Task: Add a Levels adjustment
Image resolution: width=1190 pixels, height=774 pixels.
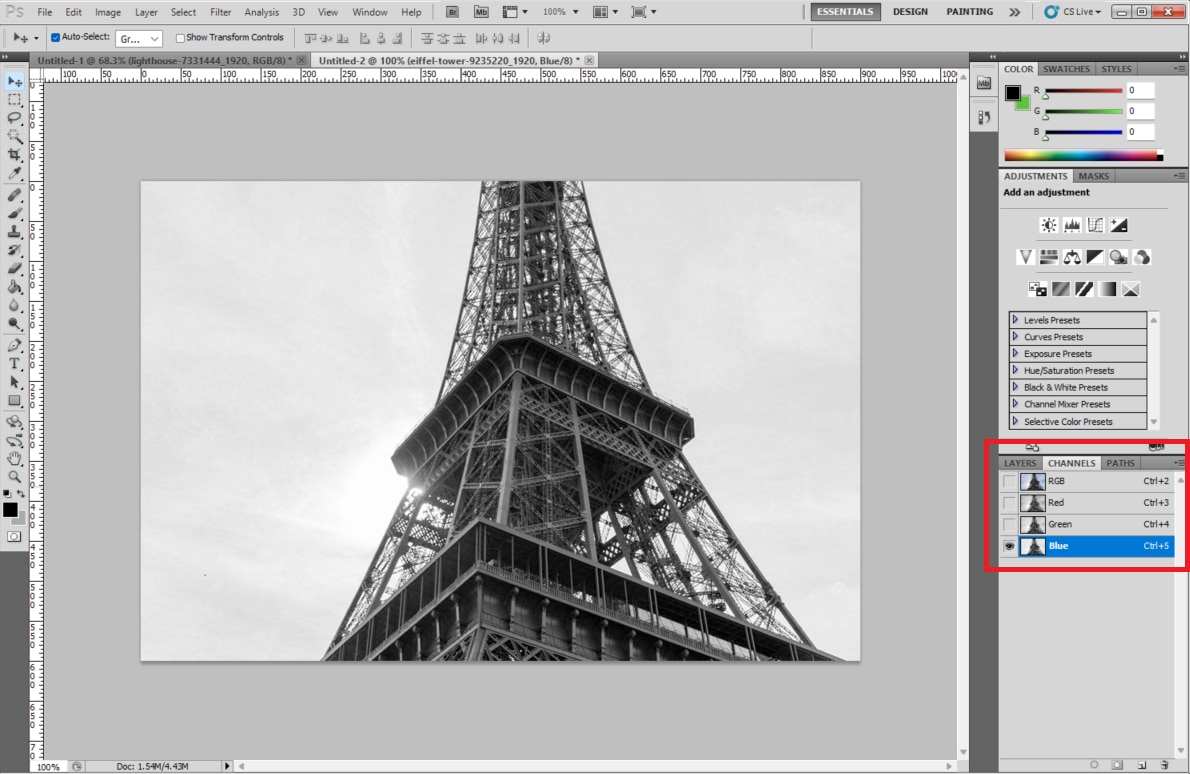Action: point(1072,225)
